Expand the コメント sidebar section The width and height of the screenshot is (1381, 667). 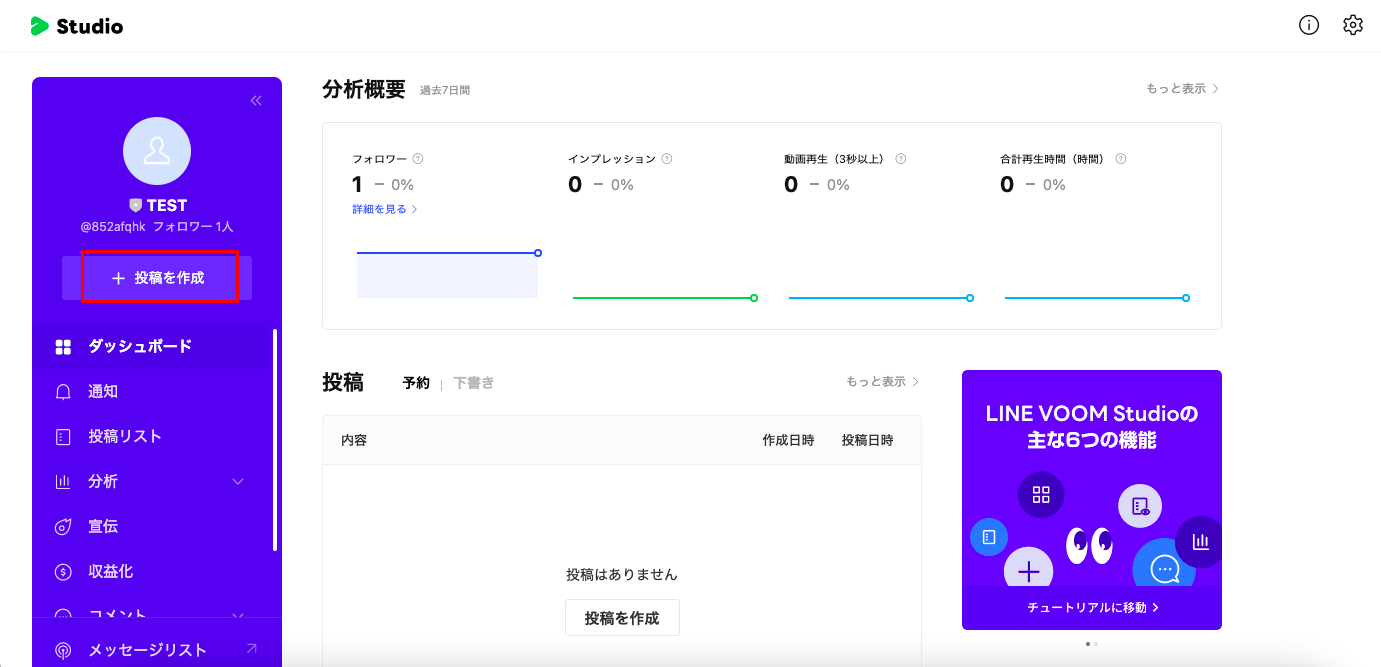pos(238,616)
